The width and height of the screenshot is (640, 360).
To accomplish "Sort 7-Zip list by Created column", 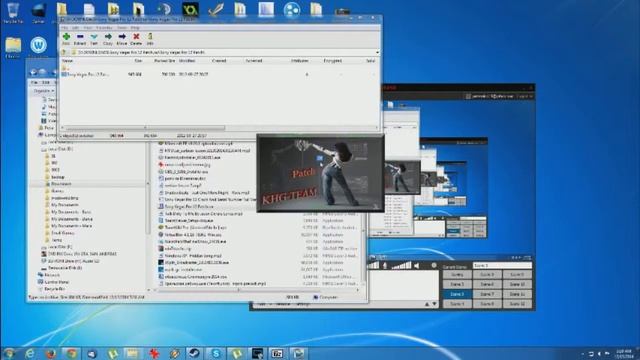I will click(x=219, y=60).
